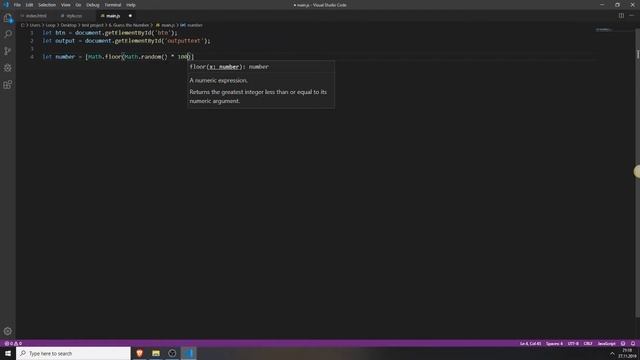The width and height of the screenshot is (640, 360).
Task: Click 'A numeric expression.' in the tooltip
Action: click(218, 80)
